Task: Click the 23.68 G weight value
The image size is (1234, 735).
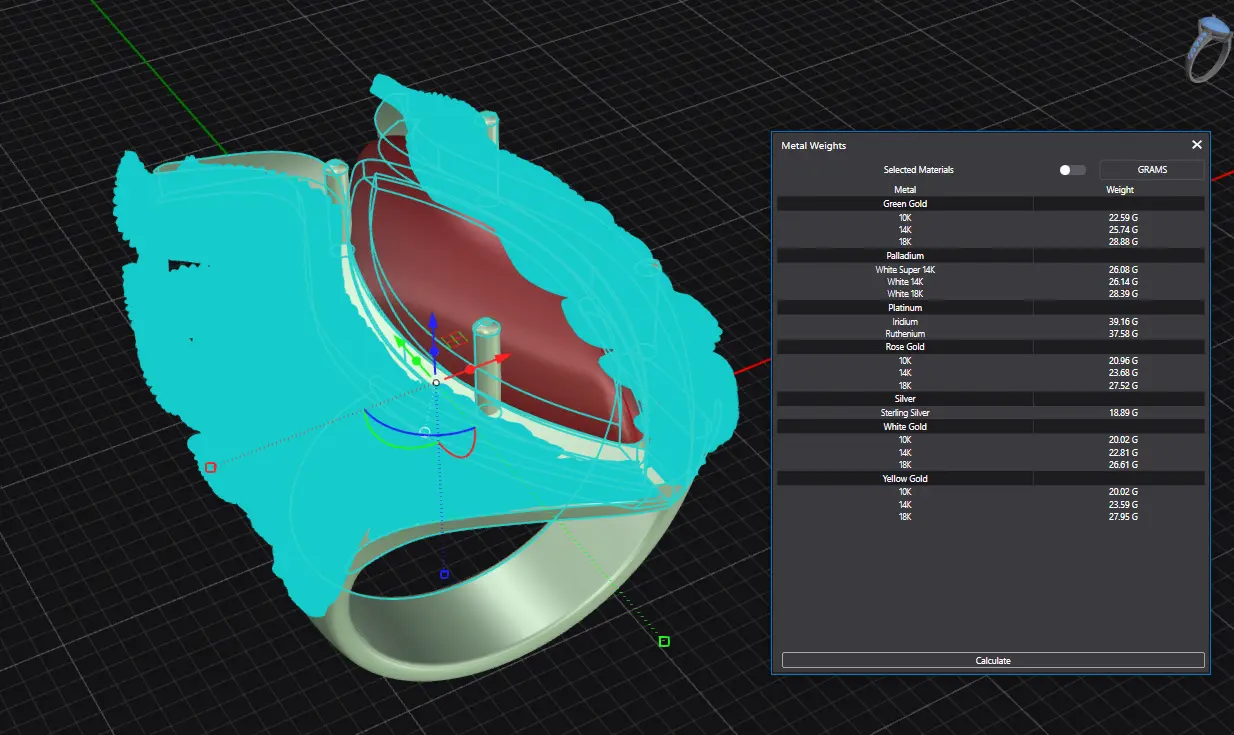Action: point(1123,373)
